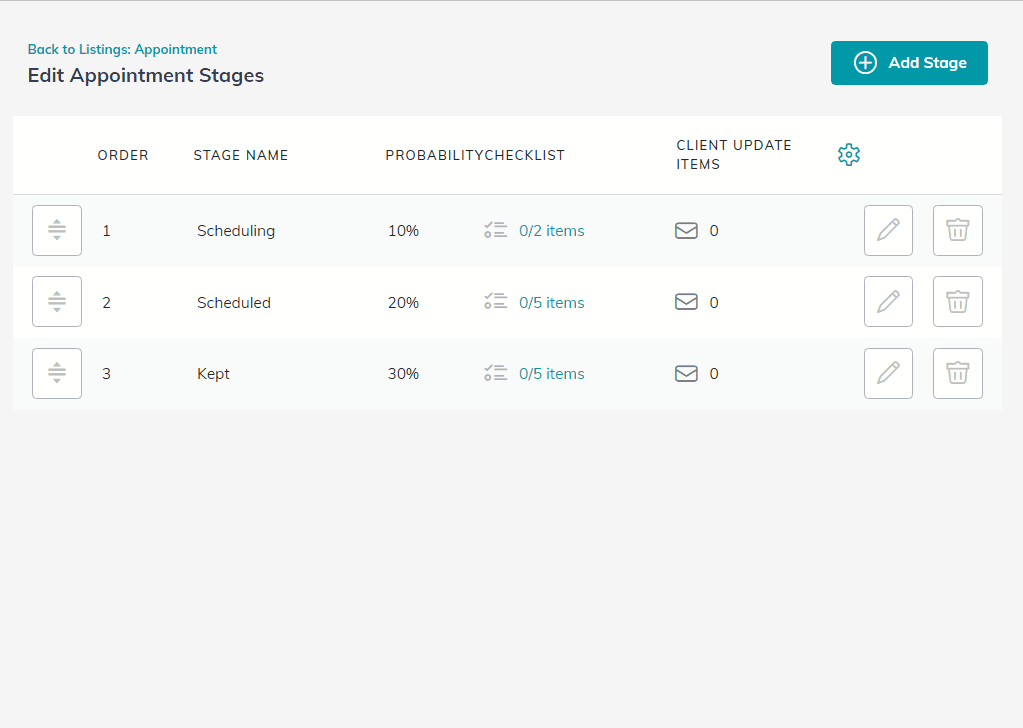
Task: Click the 10% probability value
Action: click(403, 231)
